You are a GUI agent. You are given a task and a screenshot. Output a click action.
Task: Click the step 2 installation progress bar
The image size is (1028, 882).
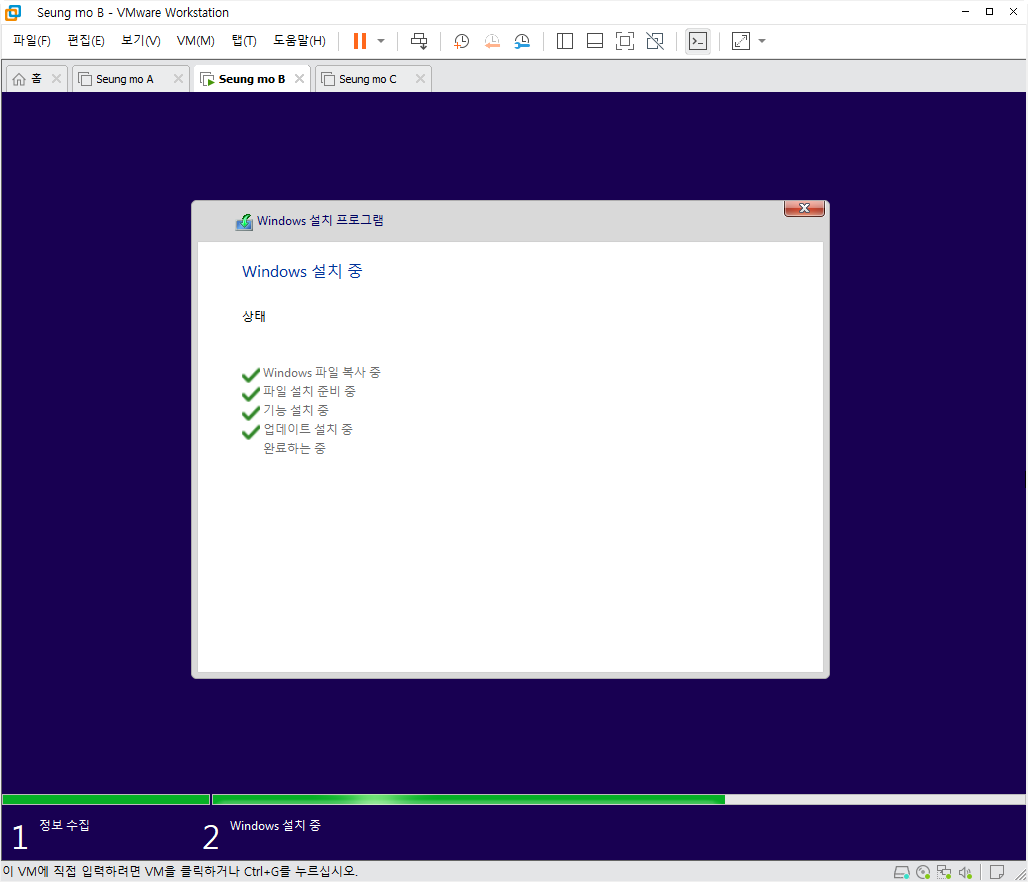[x=618, y=799]
